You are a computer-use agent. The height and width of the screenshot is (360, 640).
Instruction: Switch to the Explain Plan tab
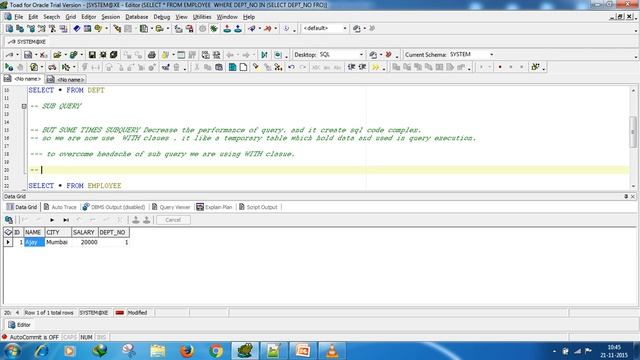(214, 207)
